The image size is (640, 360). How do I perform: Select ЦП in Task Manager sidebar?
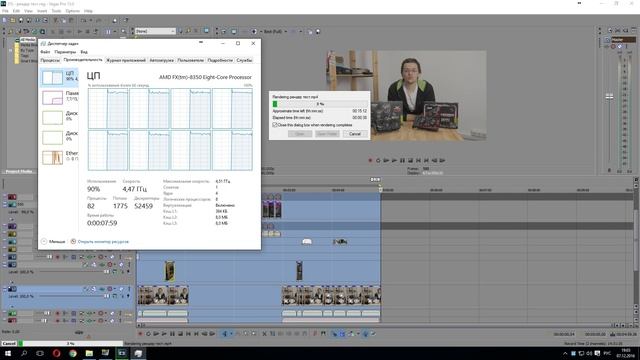point(60,77)
